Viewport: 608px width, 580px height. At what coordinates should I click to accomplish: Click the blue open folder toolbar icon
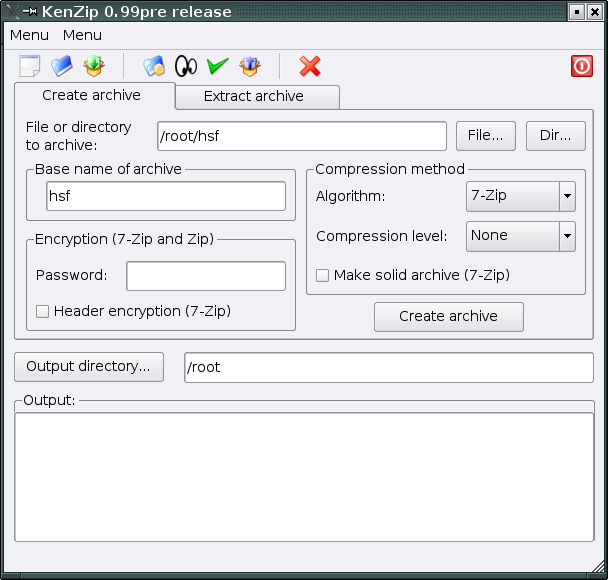coord(62,66)
